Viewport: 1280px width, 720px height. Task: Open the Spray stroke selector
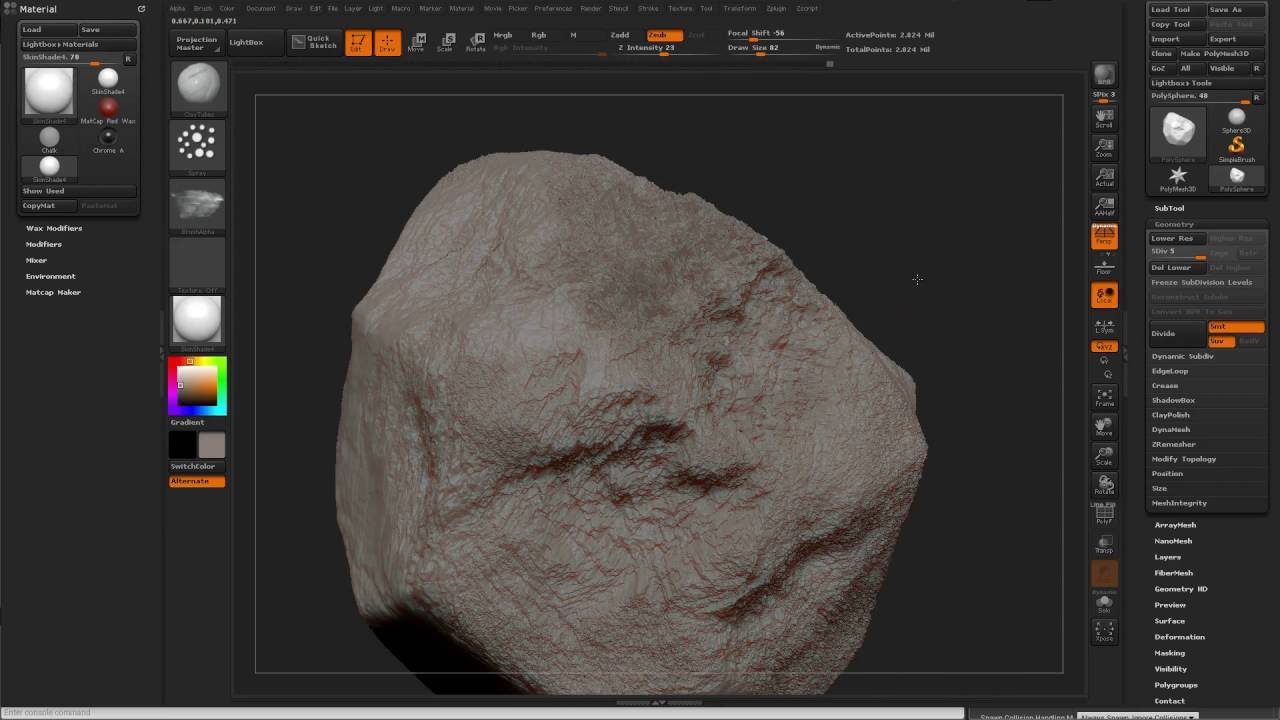point(198,147)
